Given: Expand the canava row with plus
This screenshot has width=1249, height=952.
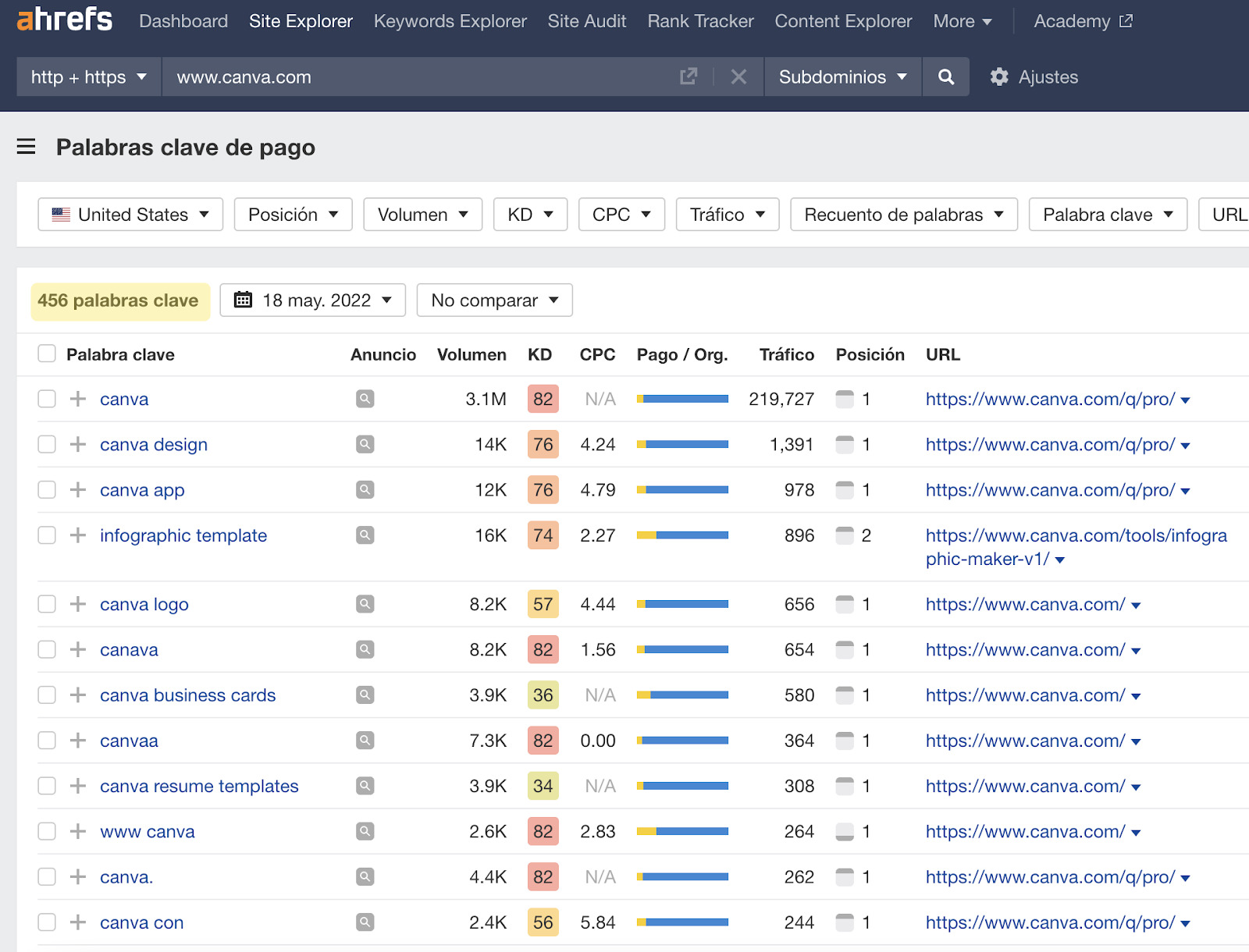Looking at the screenshot, I should pyautogui.click(x=77, y=649).
